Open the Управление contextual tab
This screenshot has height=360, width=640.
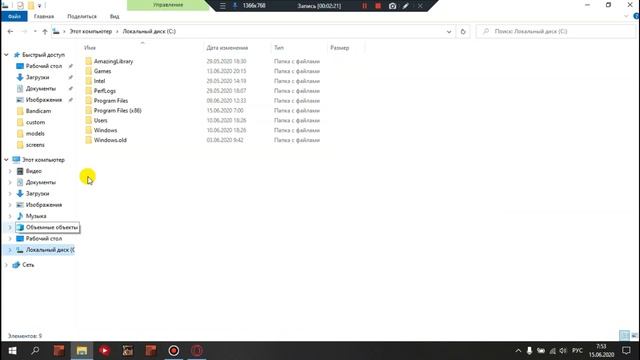point(168,5)
